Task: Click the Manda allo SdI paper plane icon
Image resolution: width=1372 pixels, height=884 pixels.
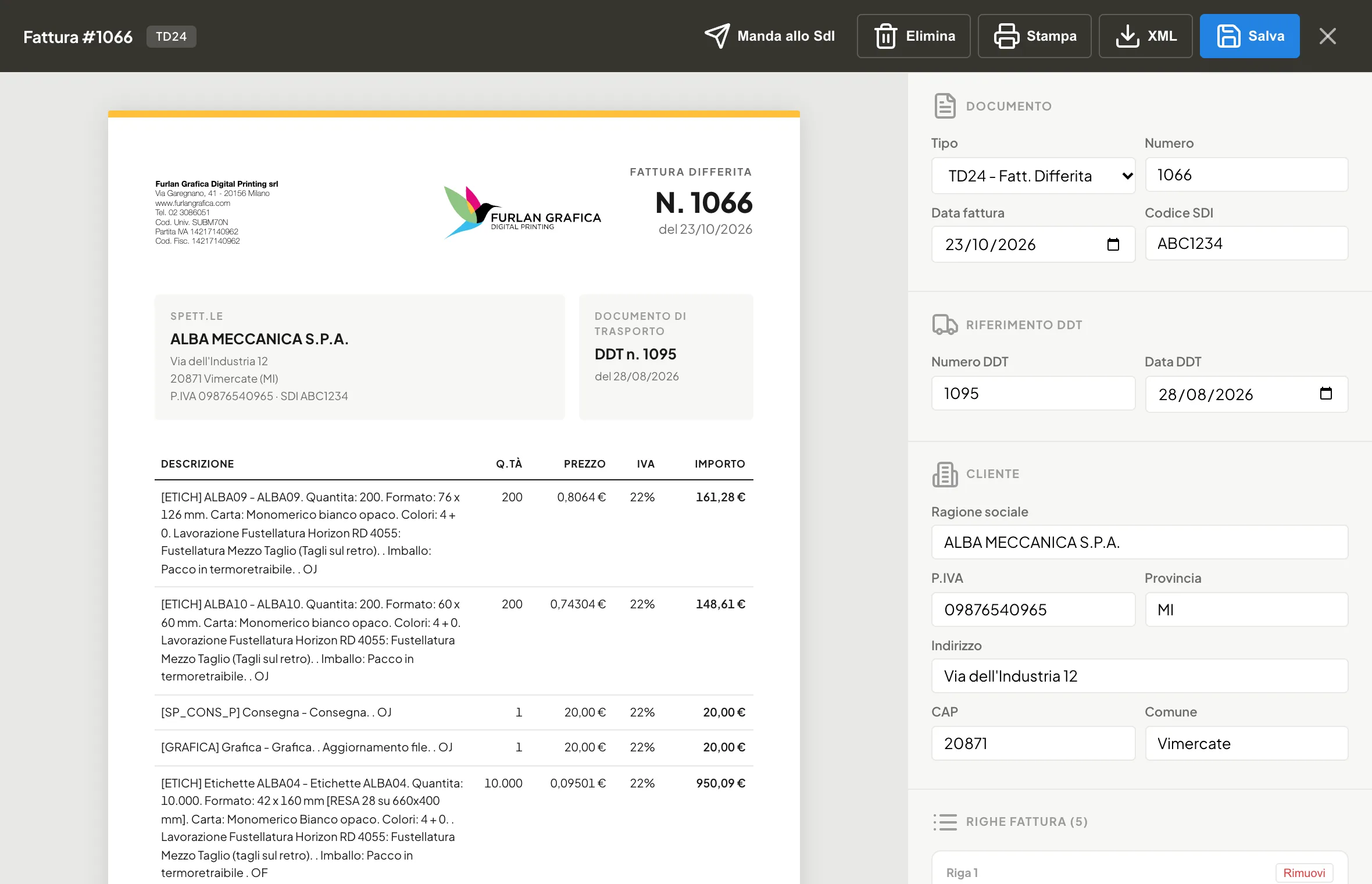Action: (717, 36)
